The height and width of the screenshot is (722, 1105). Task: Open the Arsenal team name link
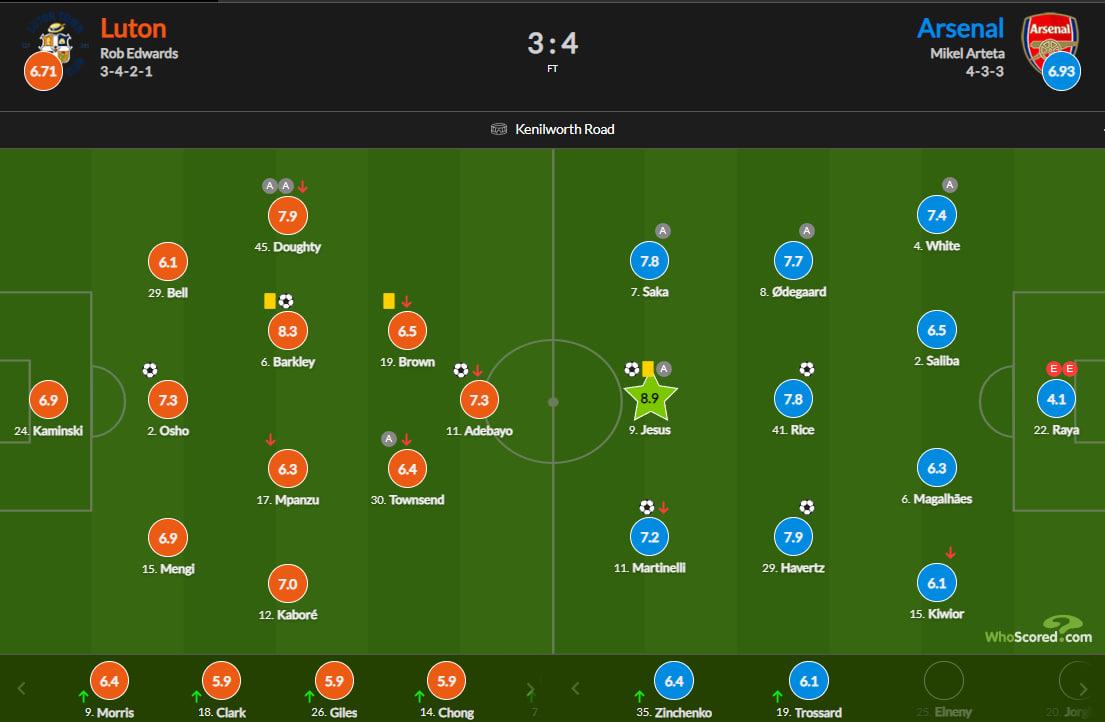[x=960, y=27]
